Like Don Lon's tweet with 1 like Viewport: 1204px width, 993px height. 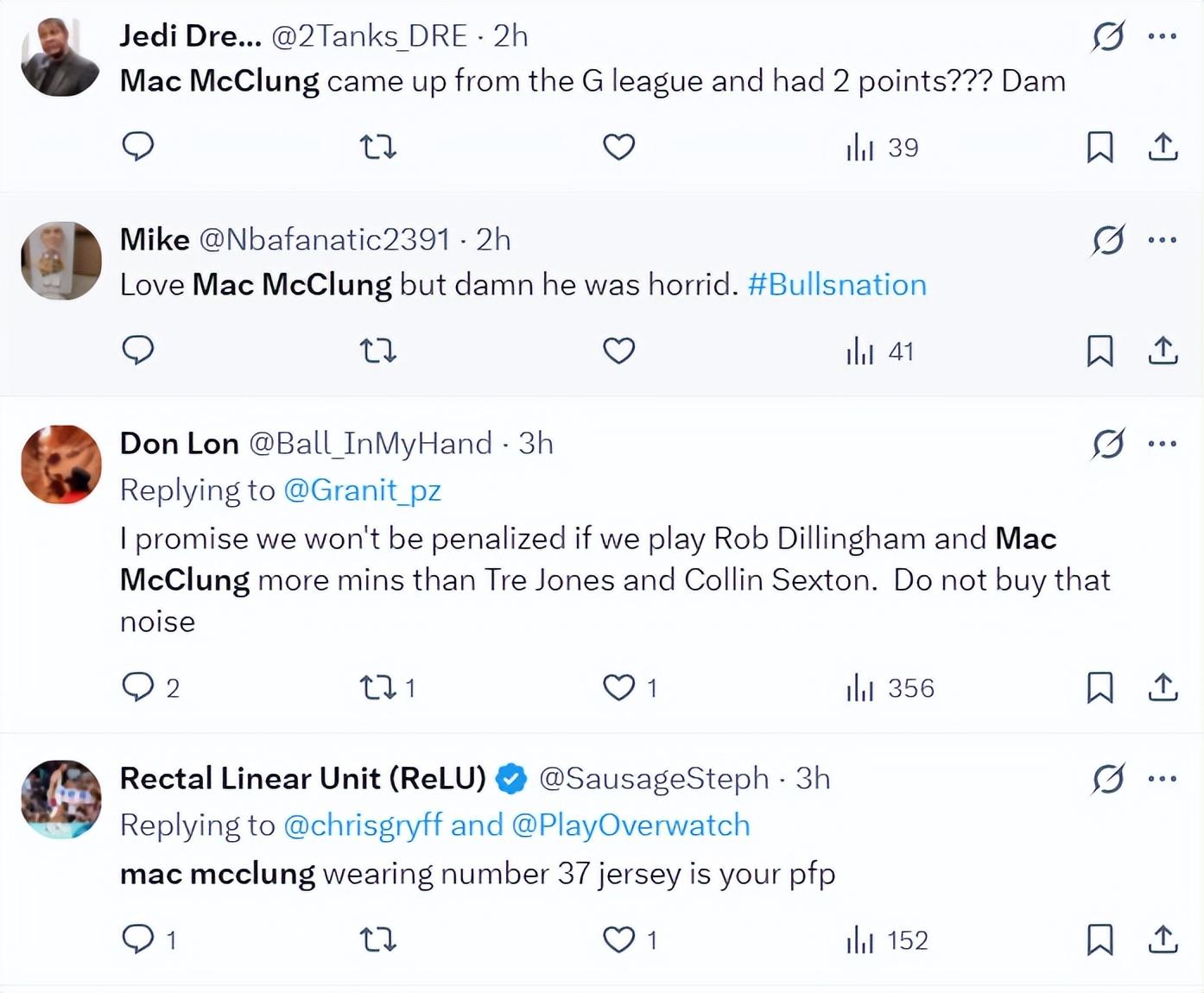click(618, 687)
